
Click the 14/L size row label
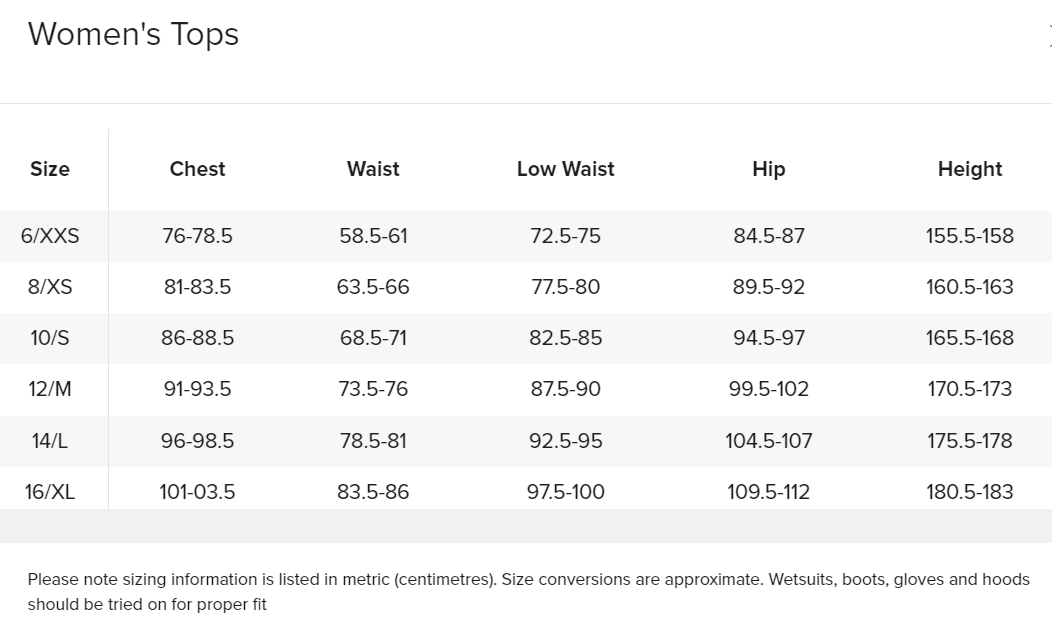(x=50, y=441)
